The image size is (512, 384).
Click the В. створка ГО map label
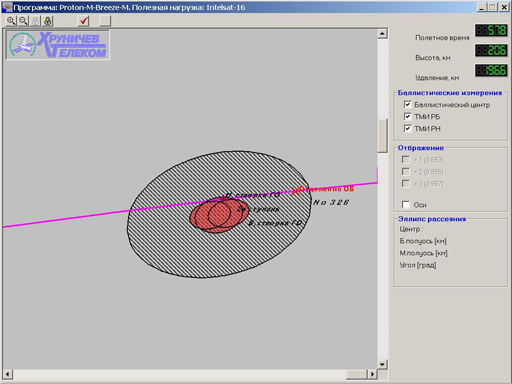click(275, 223)
